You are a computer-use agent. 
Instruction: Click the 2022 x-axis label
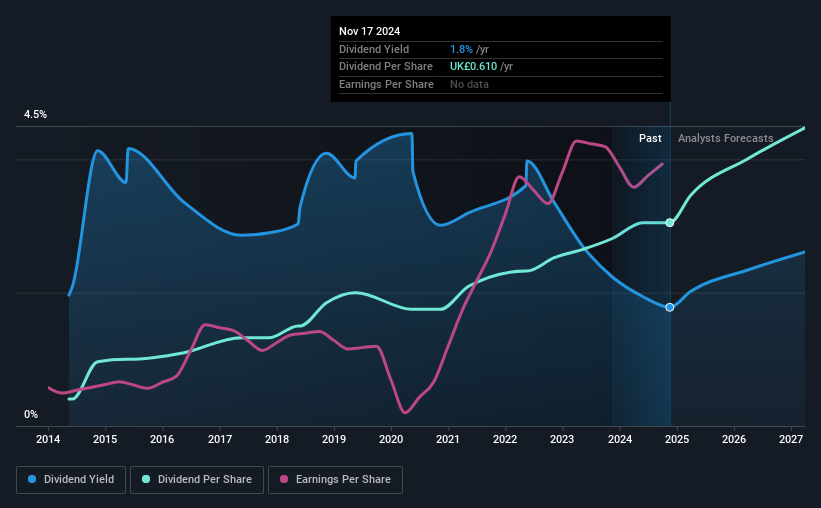click(505, 439)
